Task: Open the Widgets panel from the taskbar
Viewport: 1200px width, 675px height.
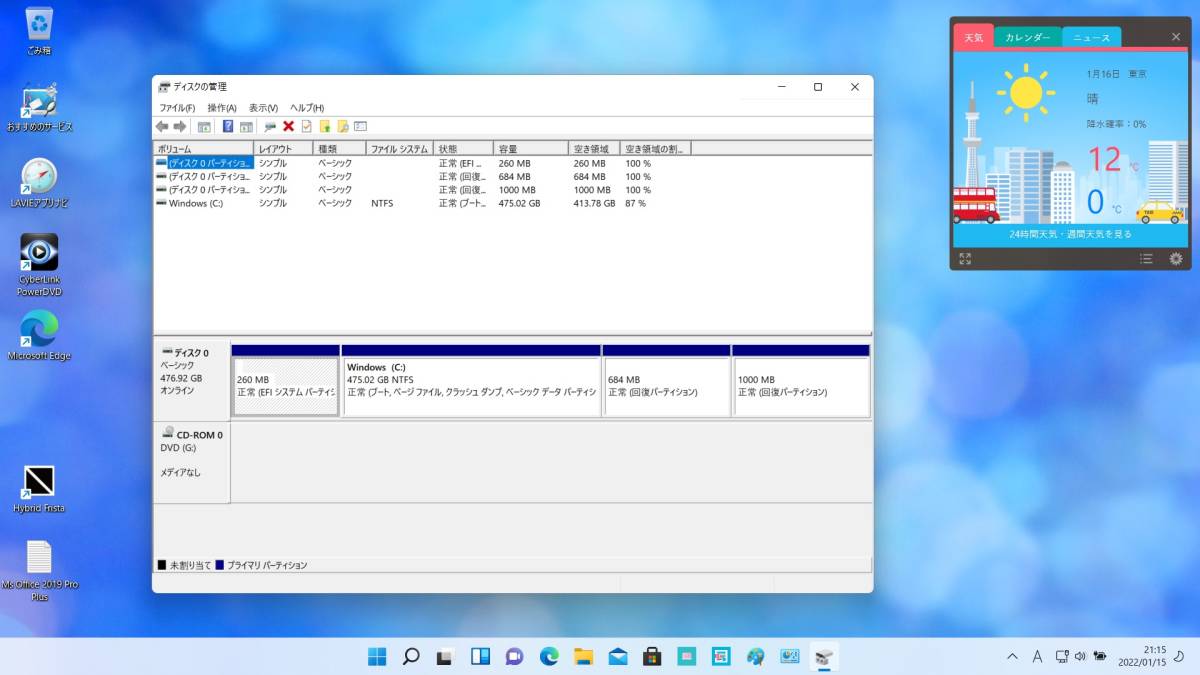Action: pos(480,656)
